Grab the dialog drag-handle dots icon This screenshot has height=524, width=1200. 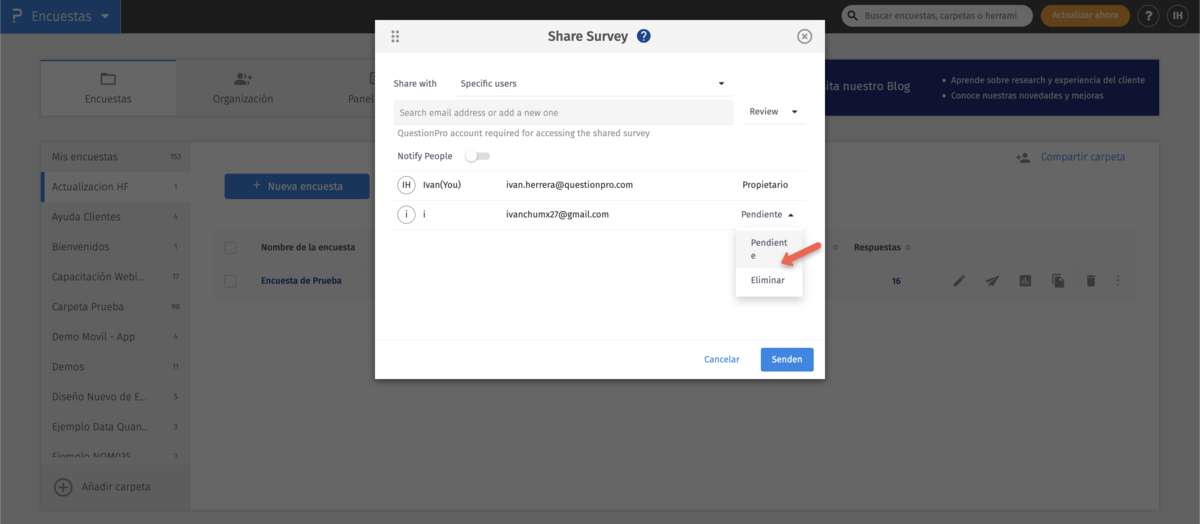(395, 36)
